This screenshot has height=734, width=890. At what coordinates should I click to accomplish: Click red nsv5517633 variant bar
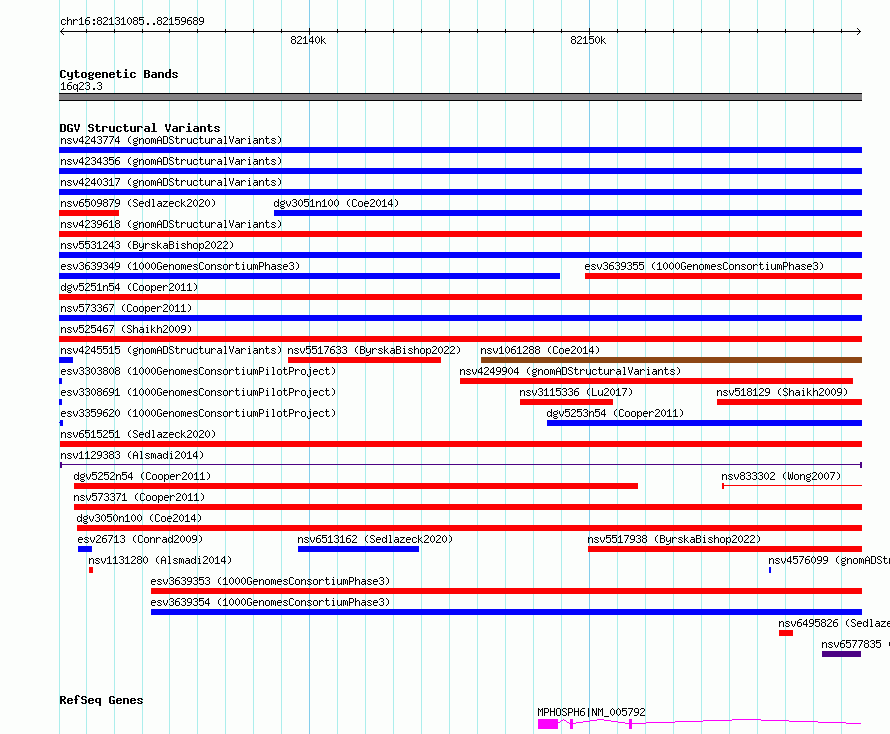coord(364,360)
